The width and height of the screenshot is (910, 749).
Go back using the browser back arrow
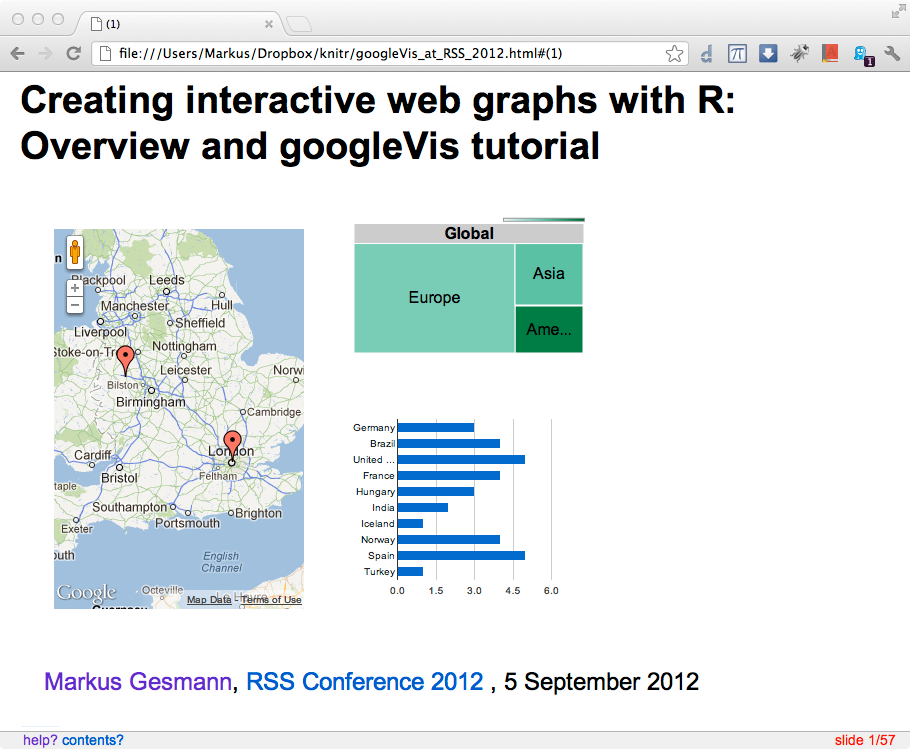[18, 54]
